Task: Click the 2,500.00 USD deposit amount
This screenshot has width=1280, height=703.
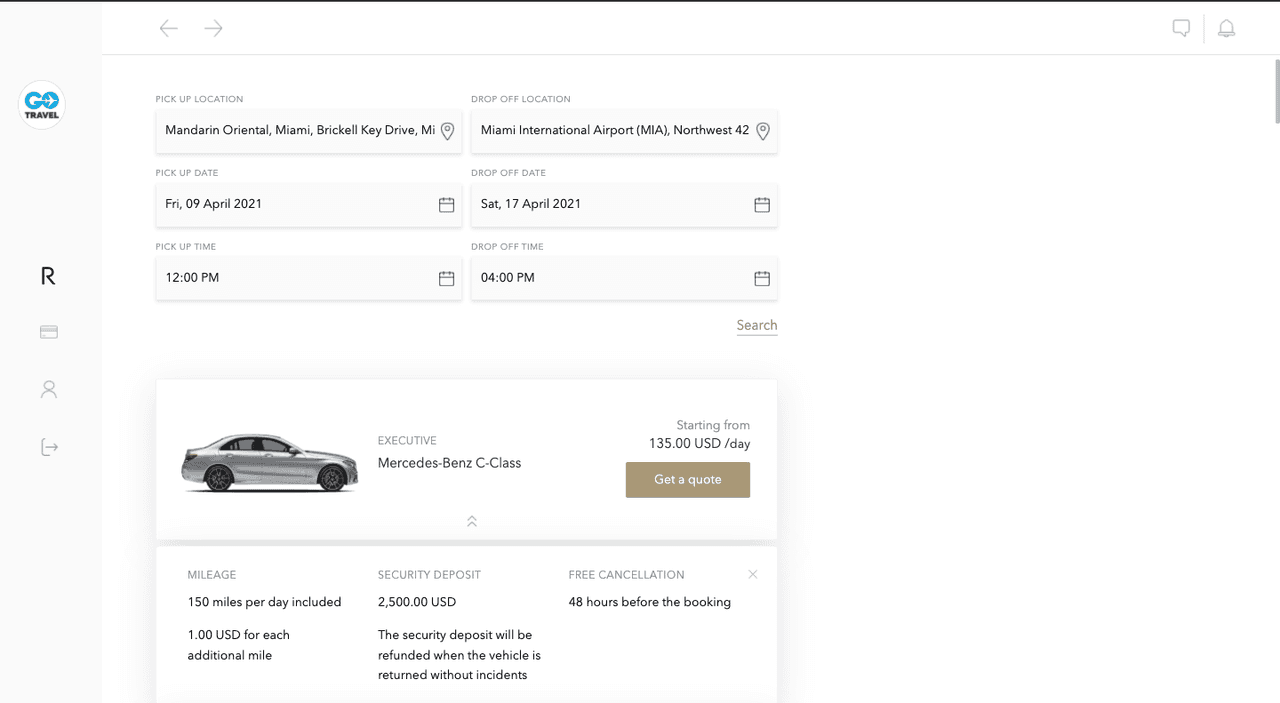Action: pyautogui.click(x=417, y=602)
